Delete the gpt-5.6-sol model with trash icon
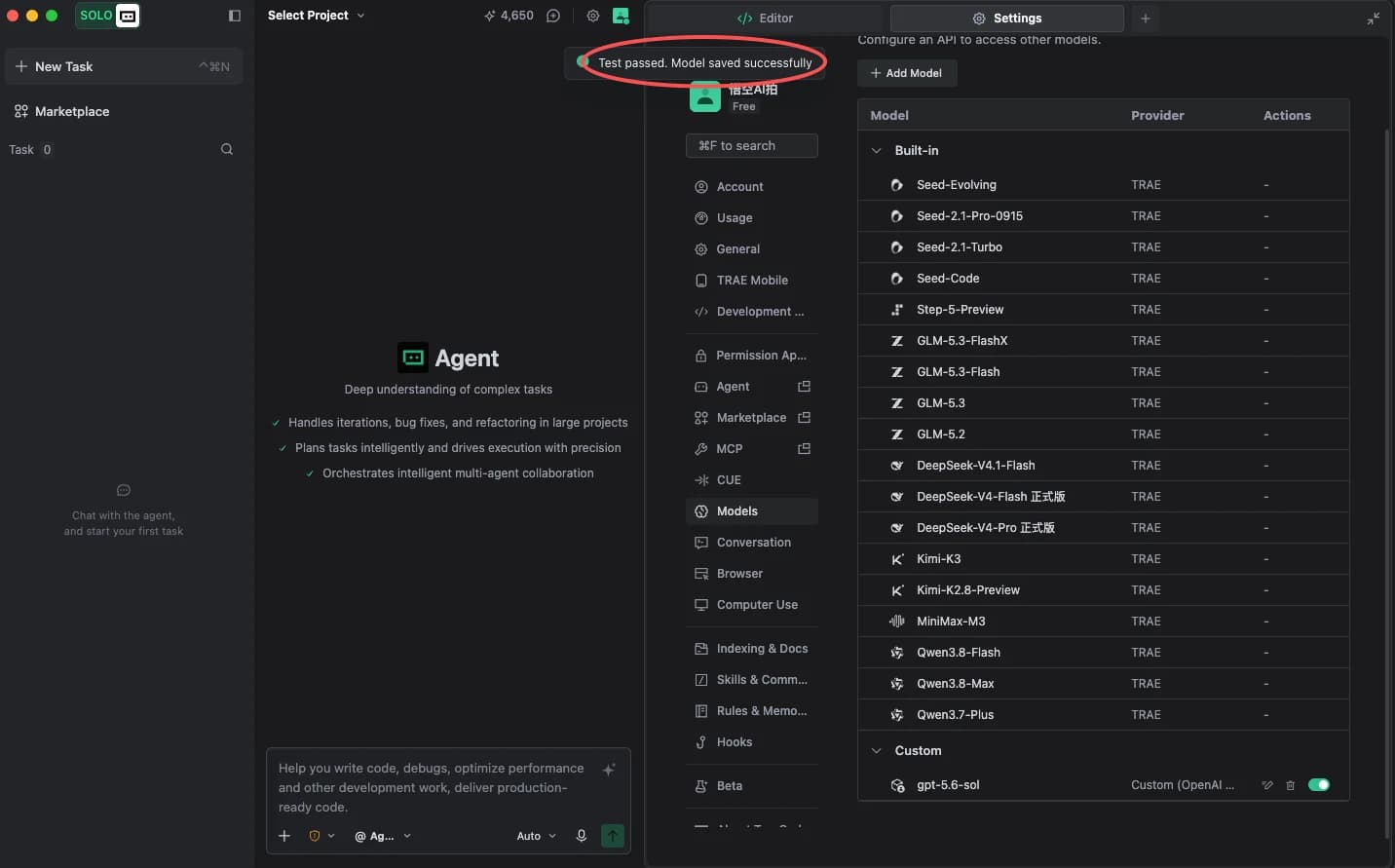The image size is (1395, 868). [x=1290, y=785]
